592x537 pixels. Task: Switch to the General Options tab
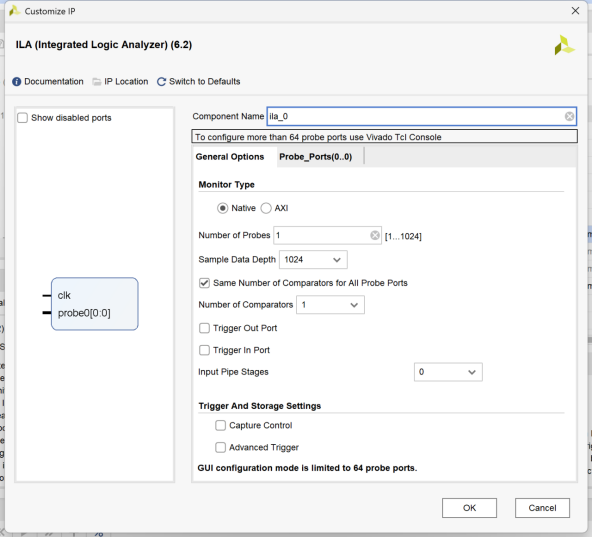(x=230, y=157)
